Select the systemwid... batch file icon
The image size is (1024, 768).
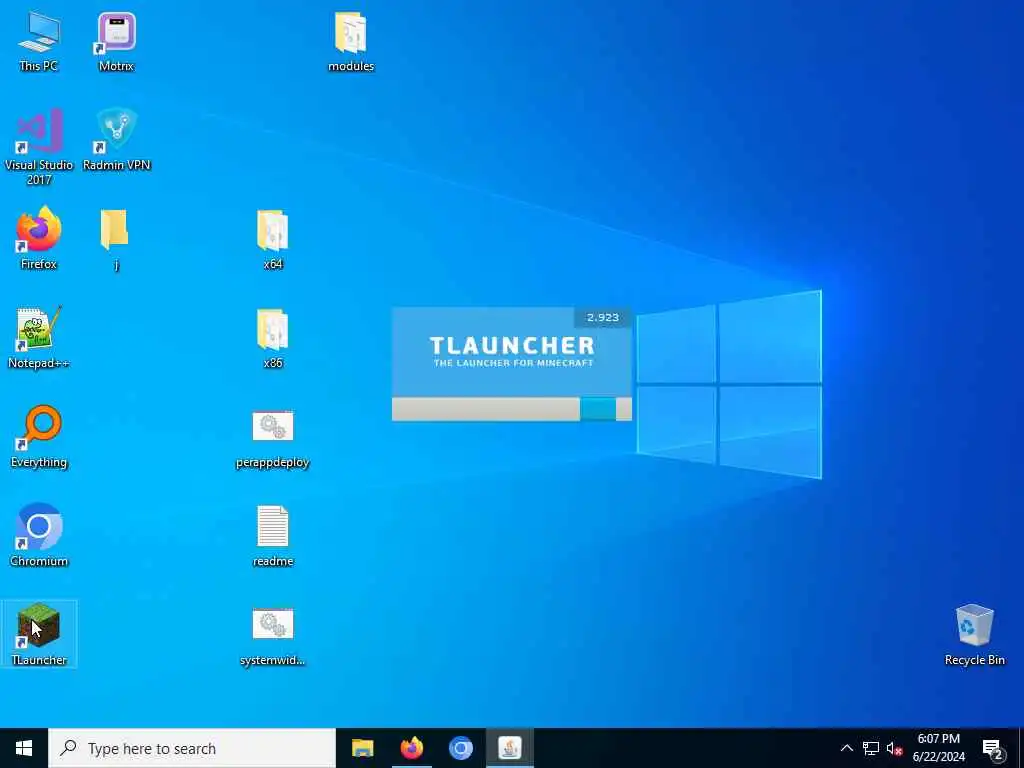[x=272, y=637]
